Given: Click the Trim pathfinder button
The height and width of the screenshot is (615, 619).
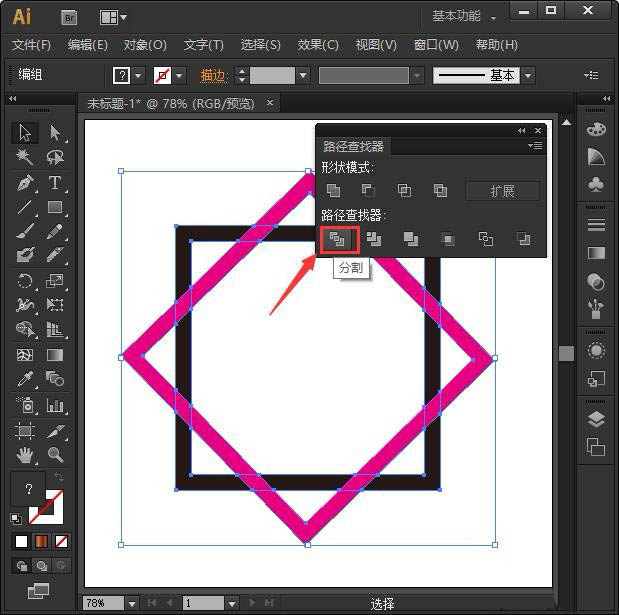Looking at the screenshot, I should (373, 239).
